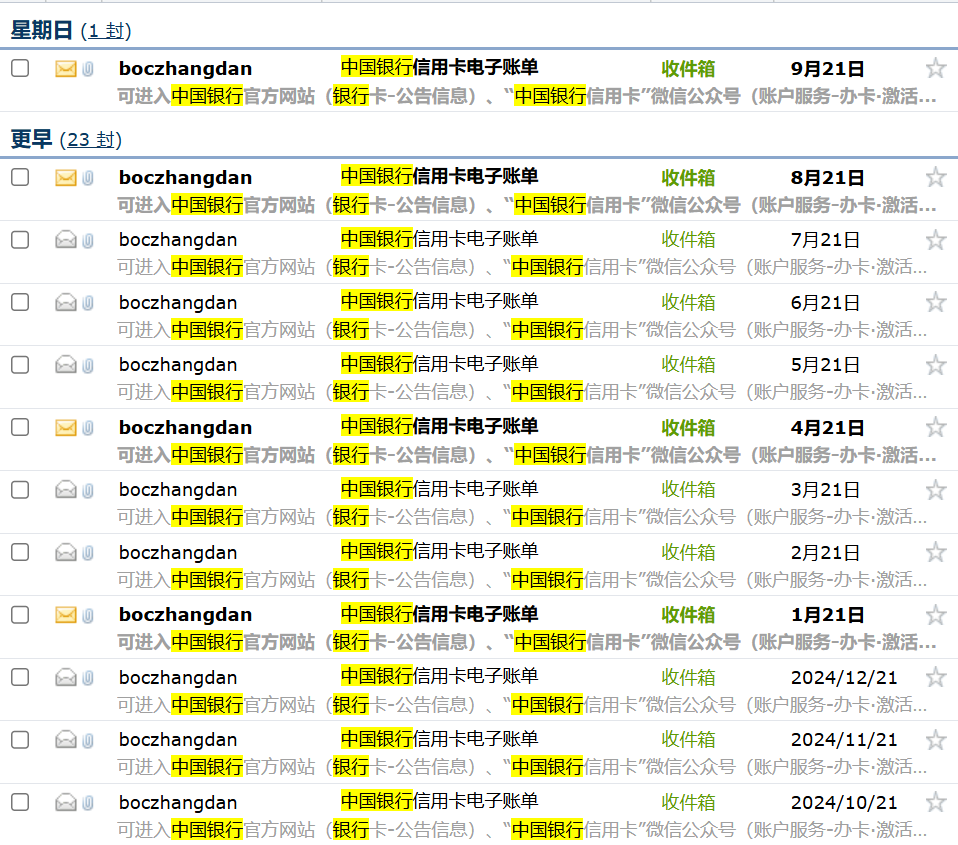
Task: Click the unread envelope icon of 4月21日 email
Action: [66, 428]
